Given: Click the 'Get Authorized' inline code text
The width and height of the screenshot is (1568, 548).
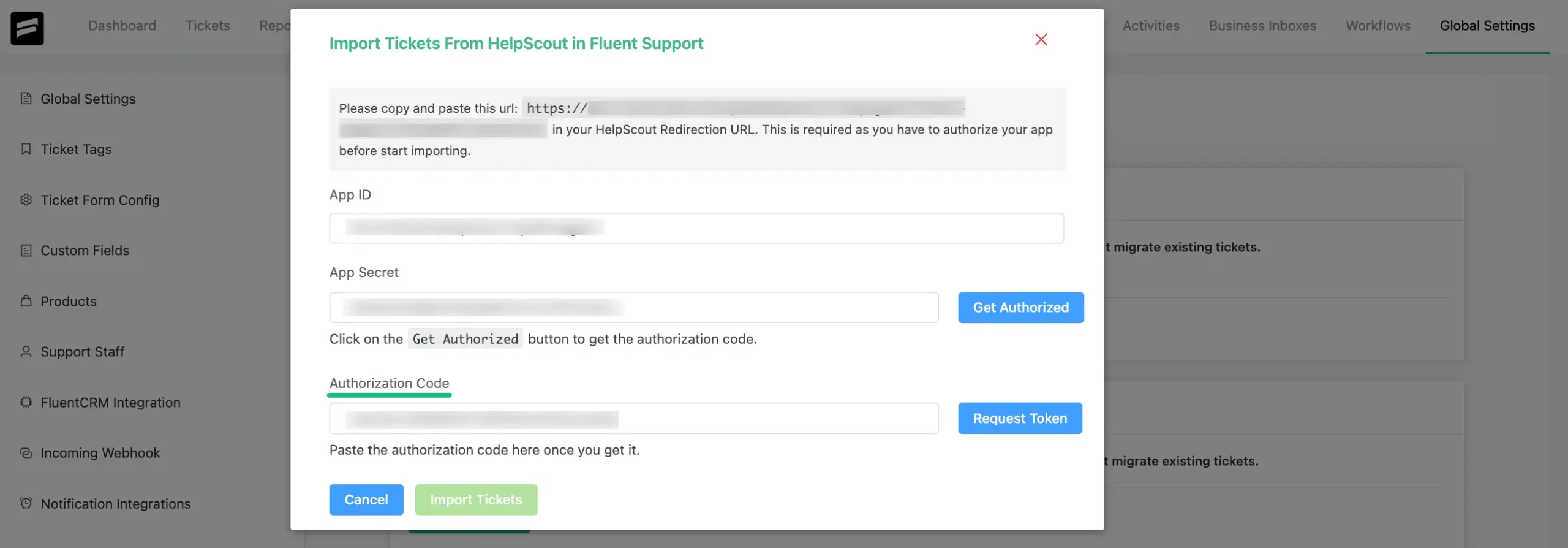Looking at the screenshot, I should click(466, 339).
